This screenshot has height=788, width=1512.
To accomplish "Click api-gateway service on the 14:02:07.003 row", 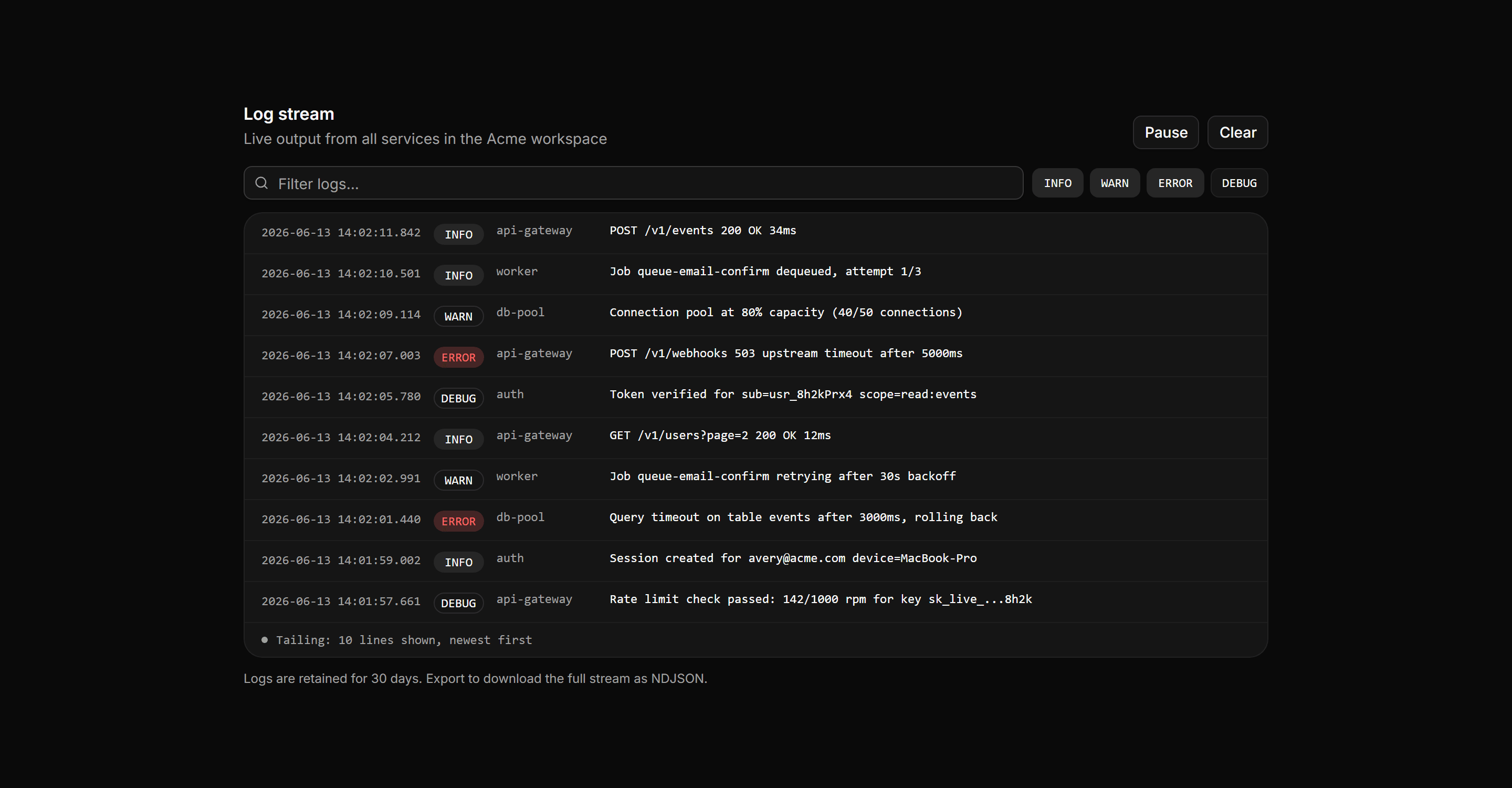I will coord(534,354).
